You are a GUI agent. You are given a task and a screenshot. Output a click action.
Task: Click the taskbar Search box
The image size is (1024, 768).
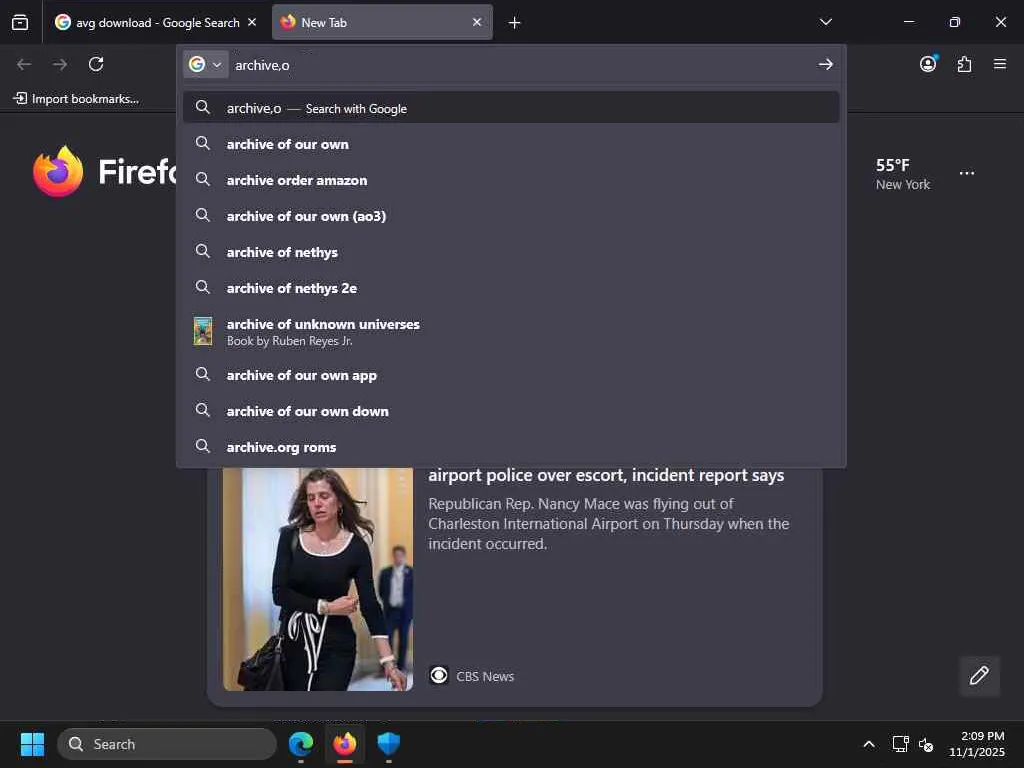(167, 744)
